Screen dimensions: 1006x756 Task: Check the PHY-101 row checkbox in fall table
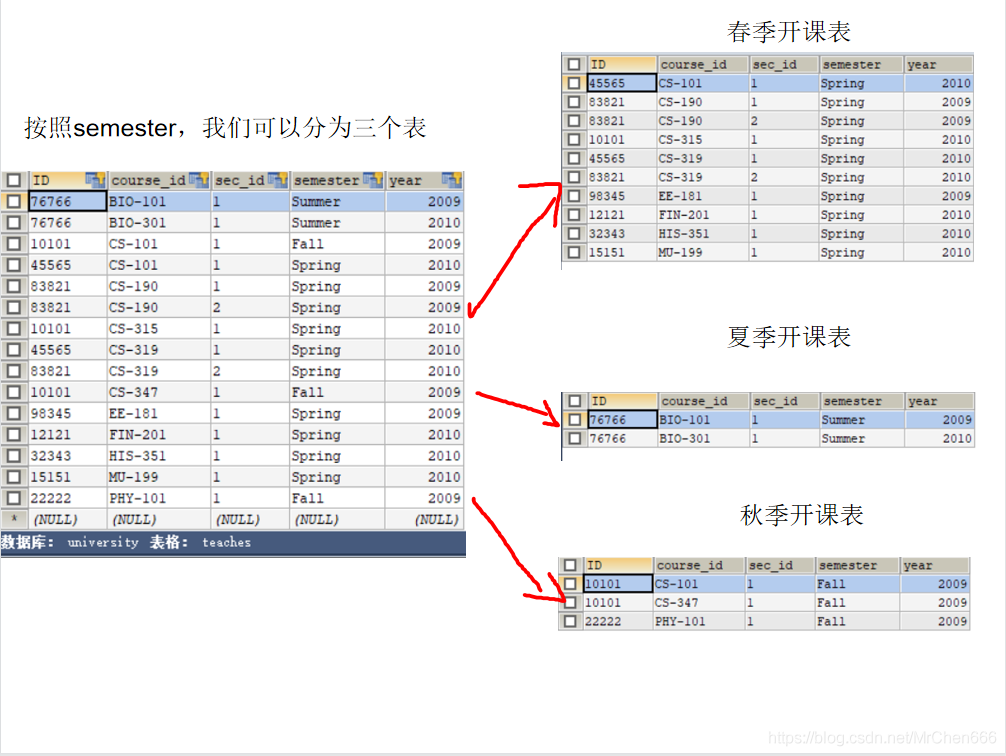click(x=570, y=621)
